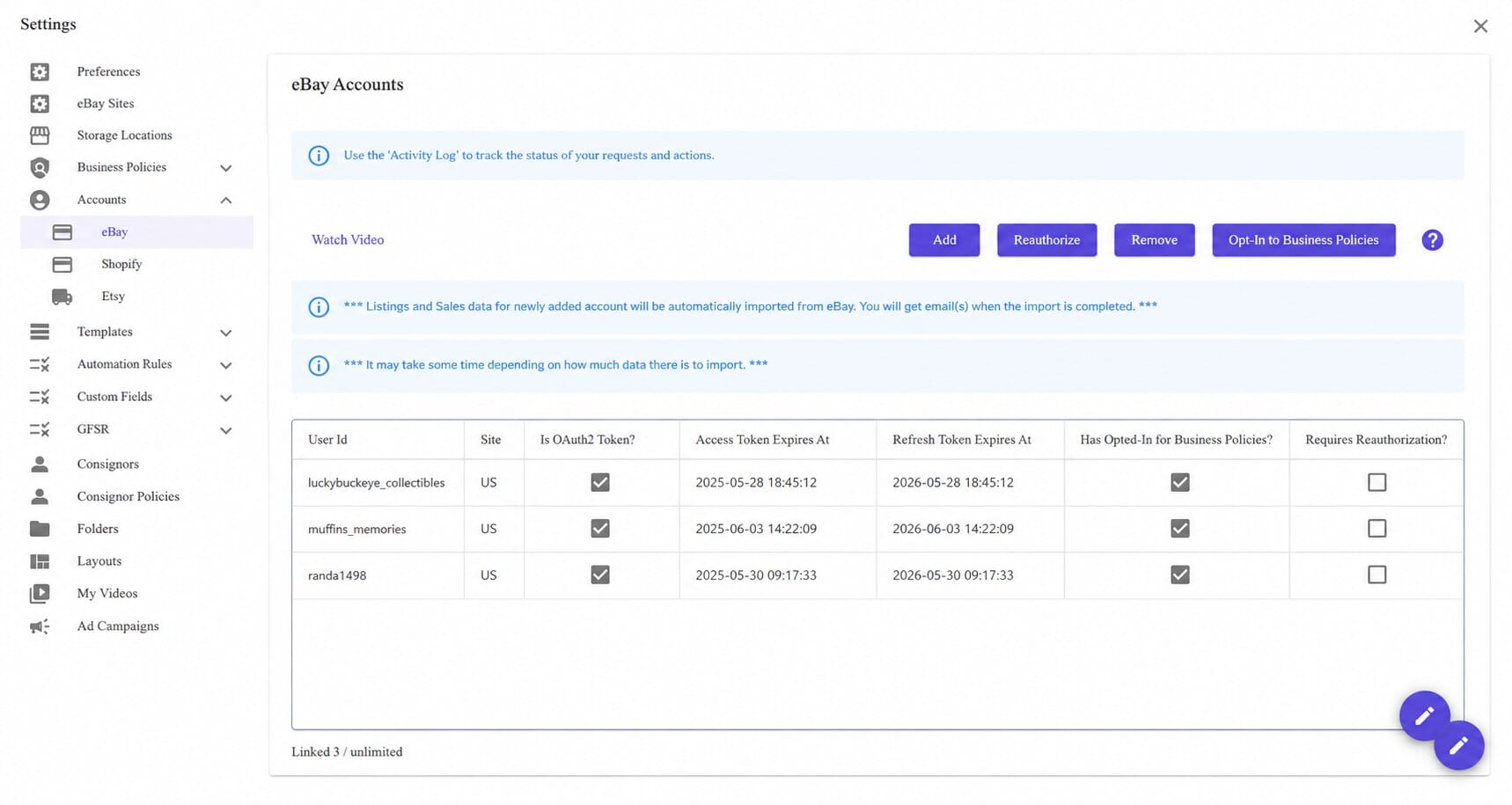Check Requires Reauthorization for randa1498
The width and height of the screenshot is (1512, 805).
click(1377, 575)
